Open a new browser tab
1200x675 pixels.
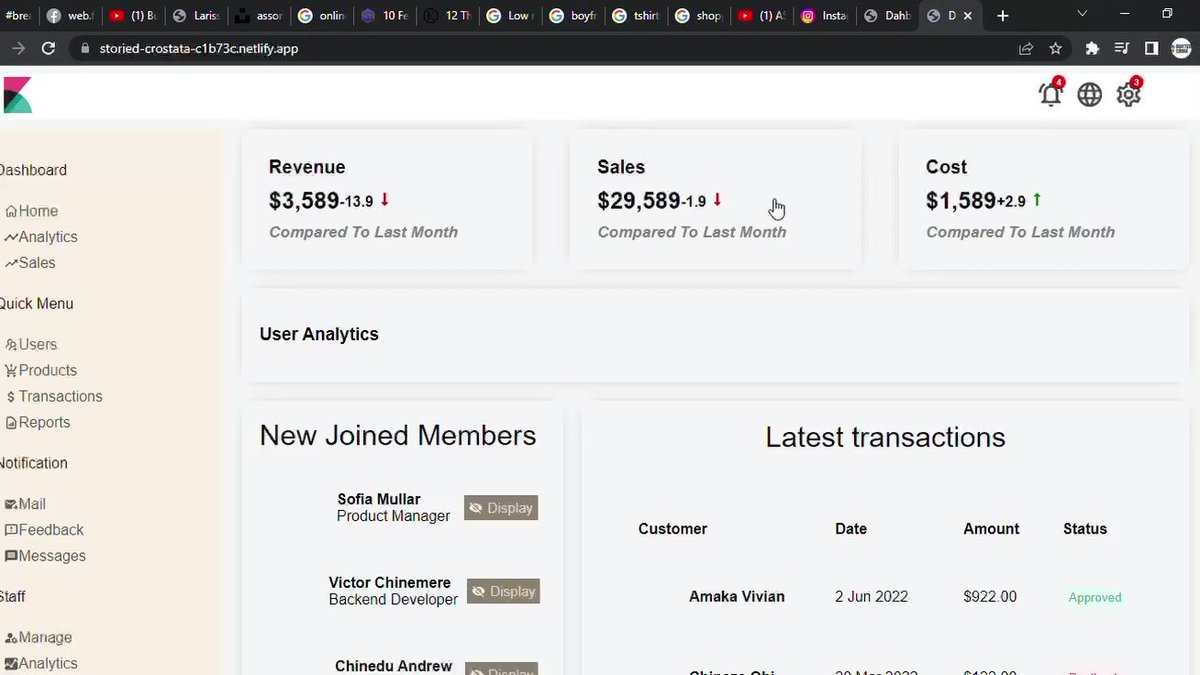[x=1003, y=15]
